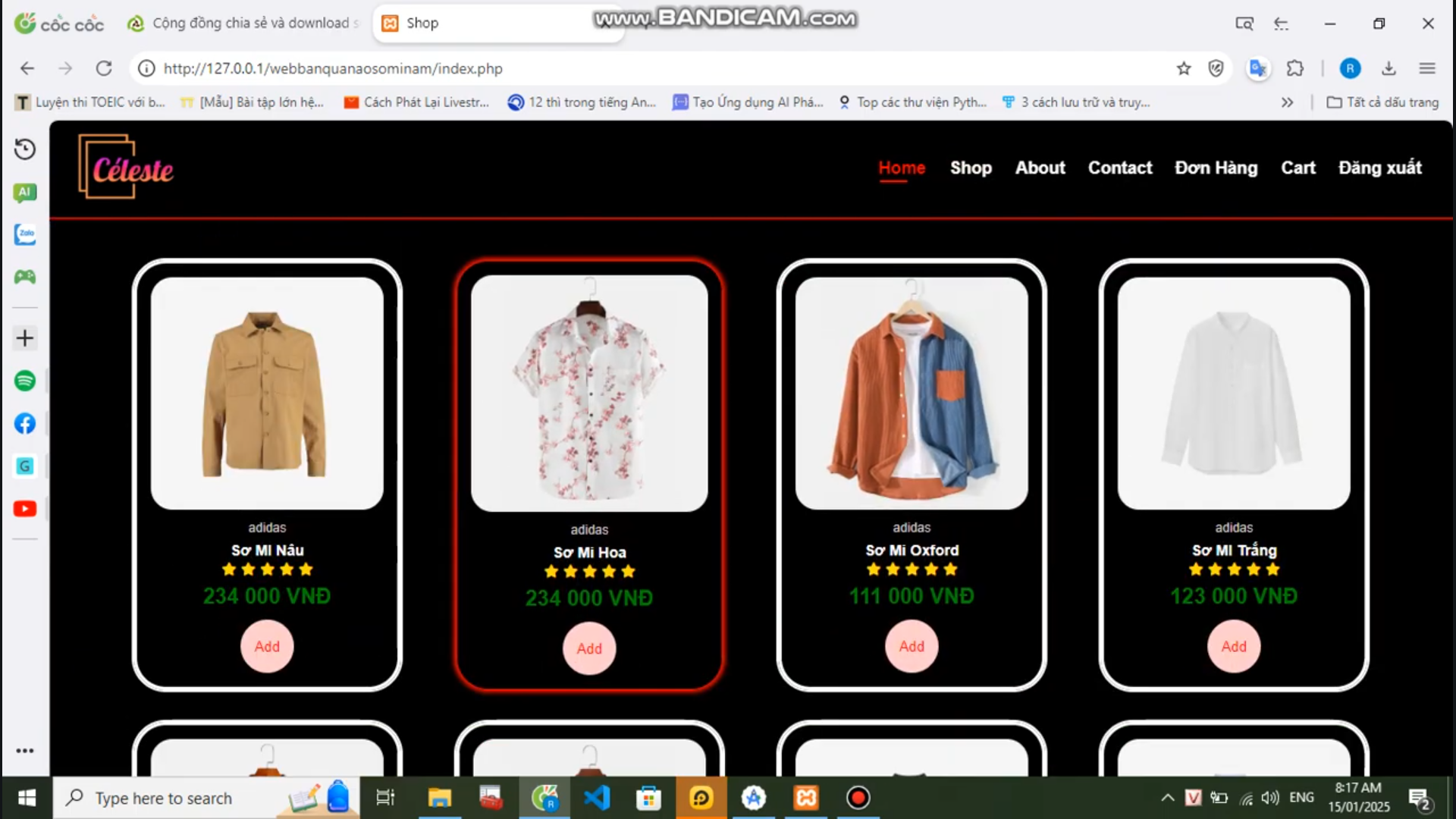Image resolution: width=1456 pixels, height=819 pixels.
Task: Open the games controller sidebar icon
Action: coord(25,277)
